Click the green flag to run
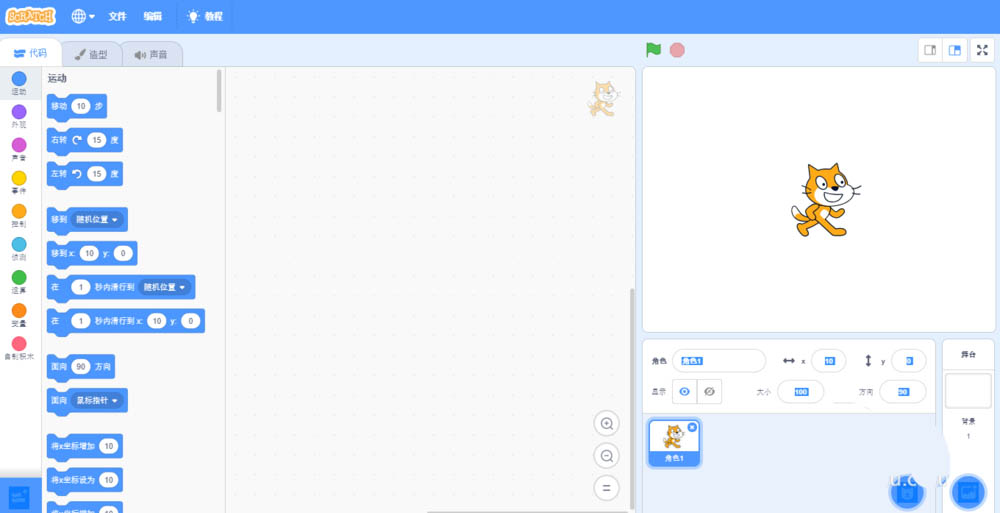Viewport: 1000px width, 513px height. click(653, 50)
